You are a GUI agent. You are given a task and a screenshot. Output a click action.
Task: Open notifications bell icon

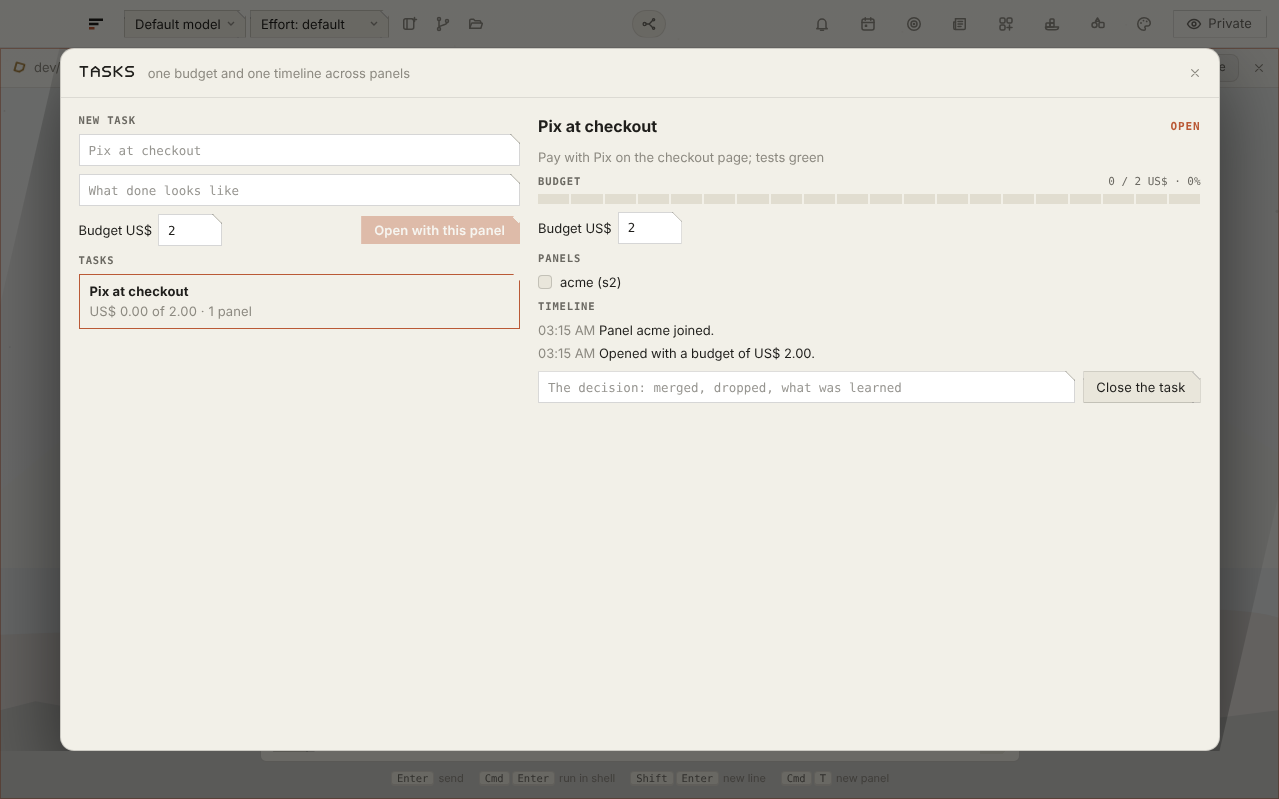(x=822, y=24)
